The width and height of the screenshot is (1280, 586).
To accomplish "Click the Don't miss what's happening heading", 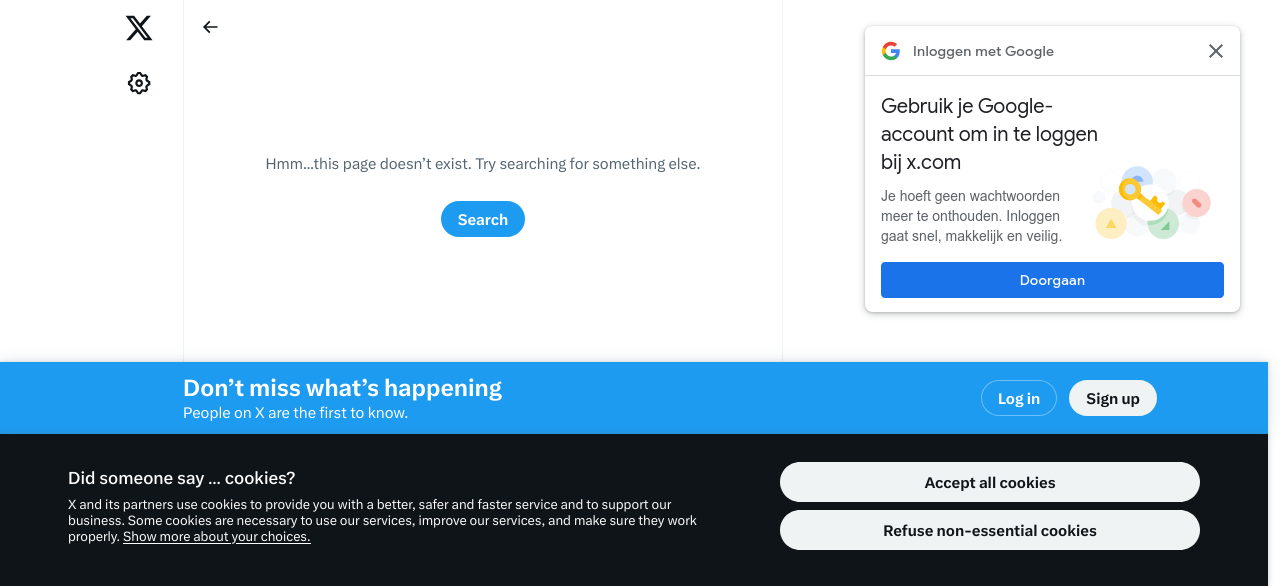I will 343,388.
